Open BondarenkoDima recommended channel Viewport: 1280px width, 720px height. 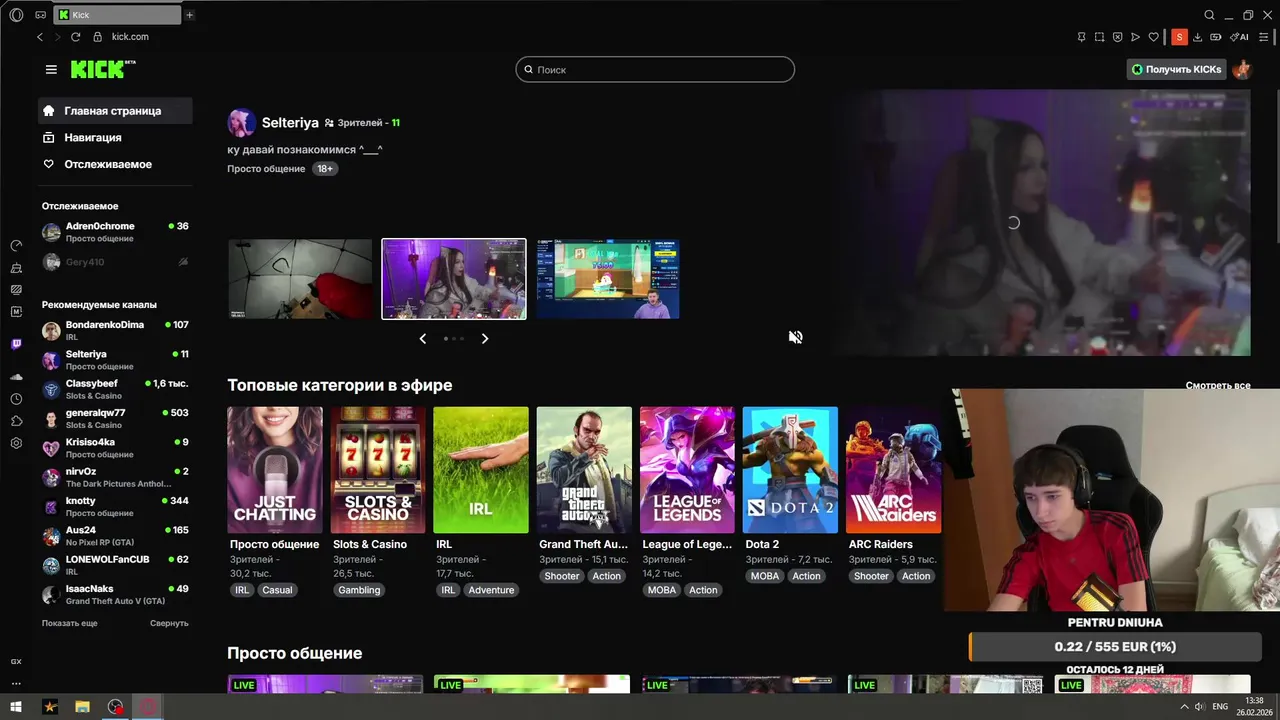point(115,331)
